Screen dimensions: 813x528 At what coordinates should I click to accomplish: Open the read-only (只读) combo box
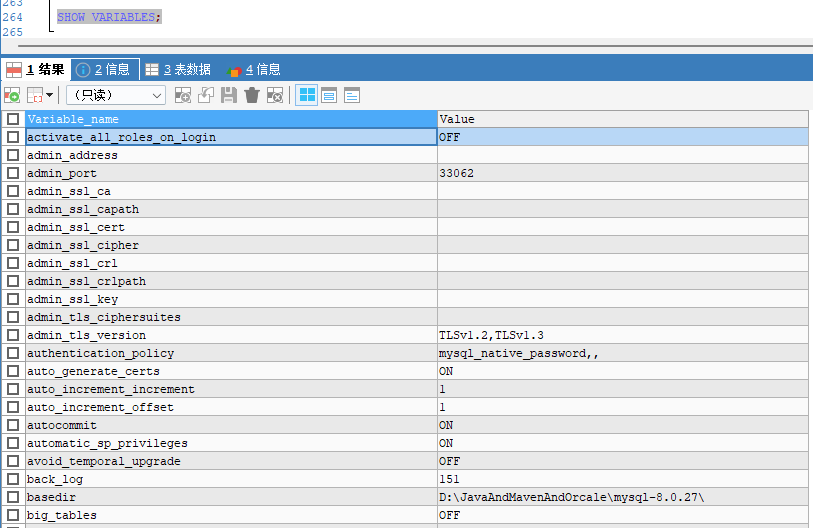[116, 95]
